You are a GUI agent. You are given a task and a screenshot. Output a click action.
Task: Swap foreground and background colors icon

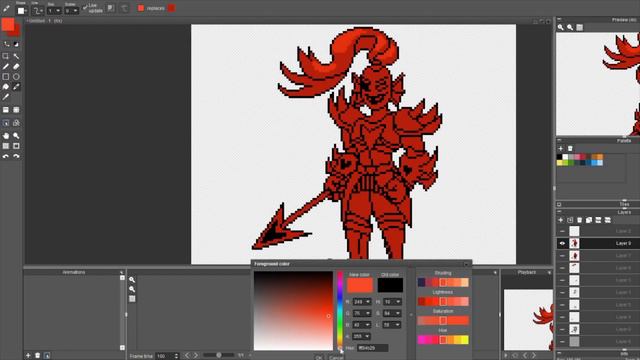pyautogui.click(x=7, y=44)
